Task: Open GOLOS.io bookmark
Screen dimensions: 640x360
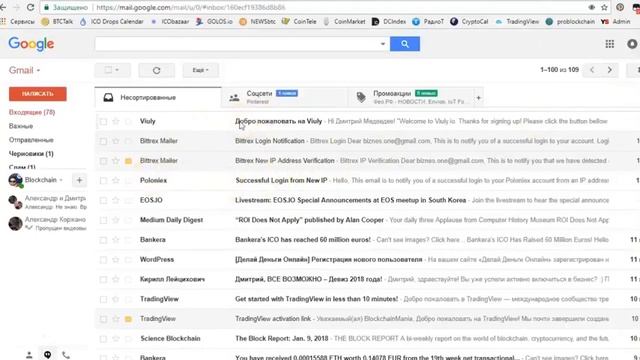Action: pos(214,22)
